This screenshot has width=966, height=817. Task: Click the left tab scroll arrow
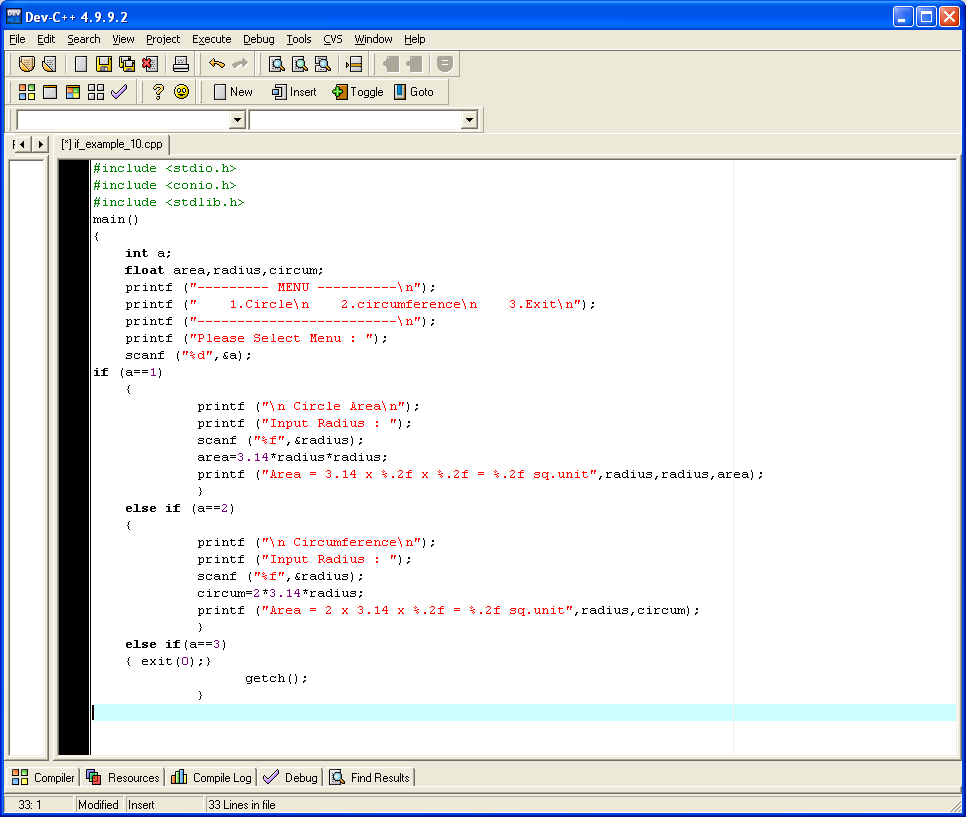(22, 144)
